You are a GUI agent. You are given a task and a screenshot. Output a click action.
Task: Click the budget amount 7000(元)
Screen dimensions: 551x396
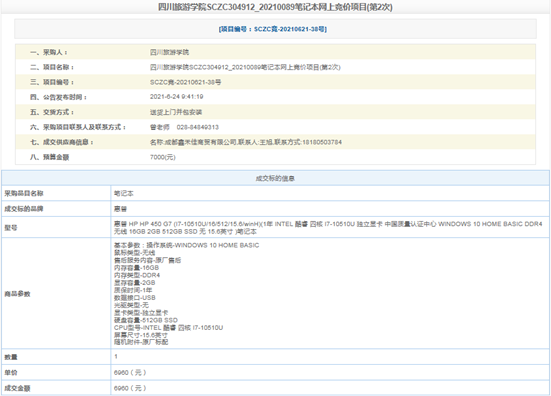[x=163, y=157]
